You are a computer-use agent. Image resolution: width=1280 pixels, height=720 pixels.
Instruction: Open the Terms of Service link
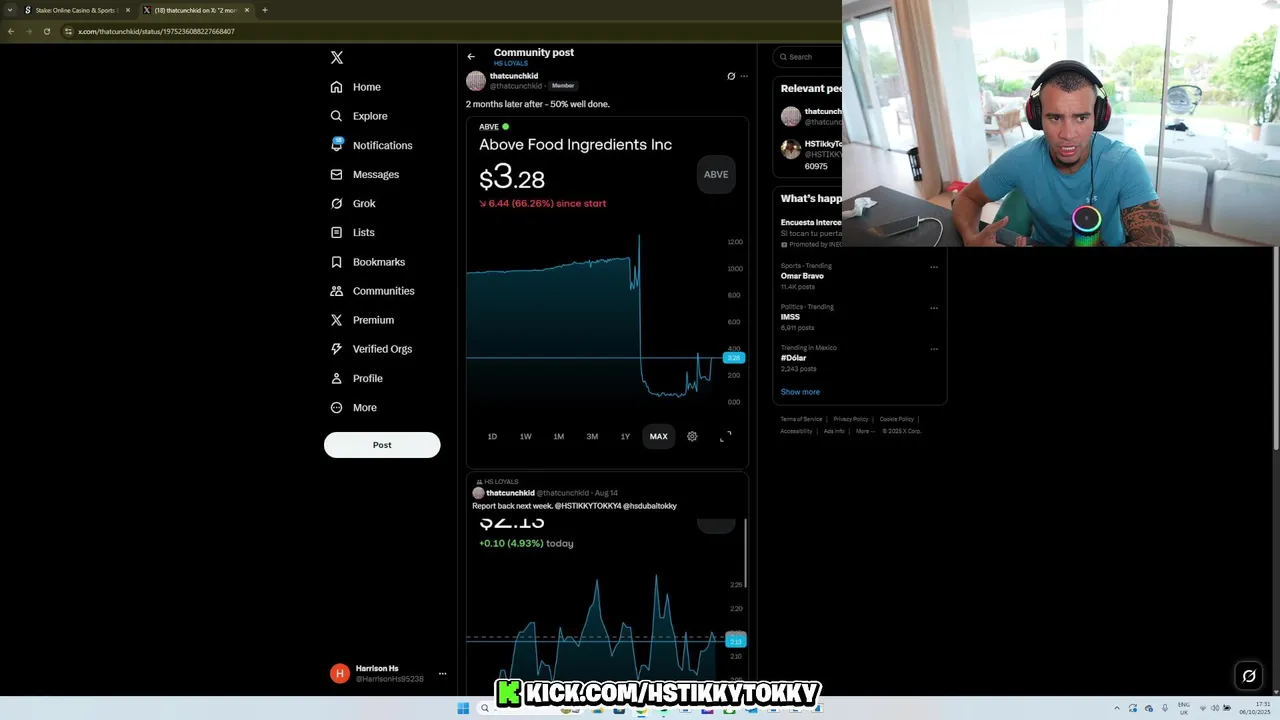coord(801,419)
